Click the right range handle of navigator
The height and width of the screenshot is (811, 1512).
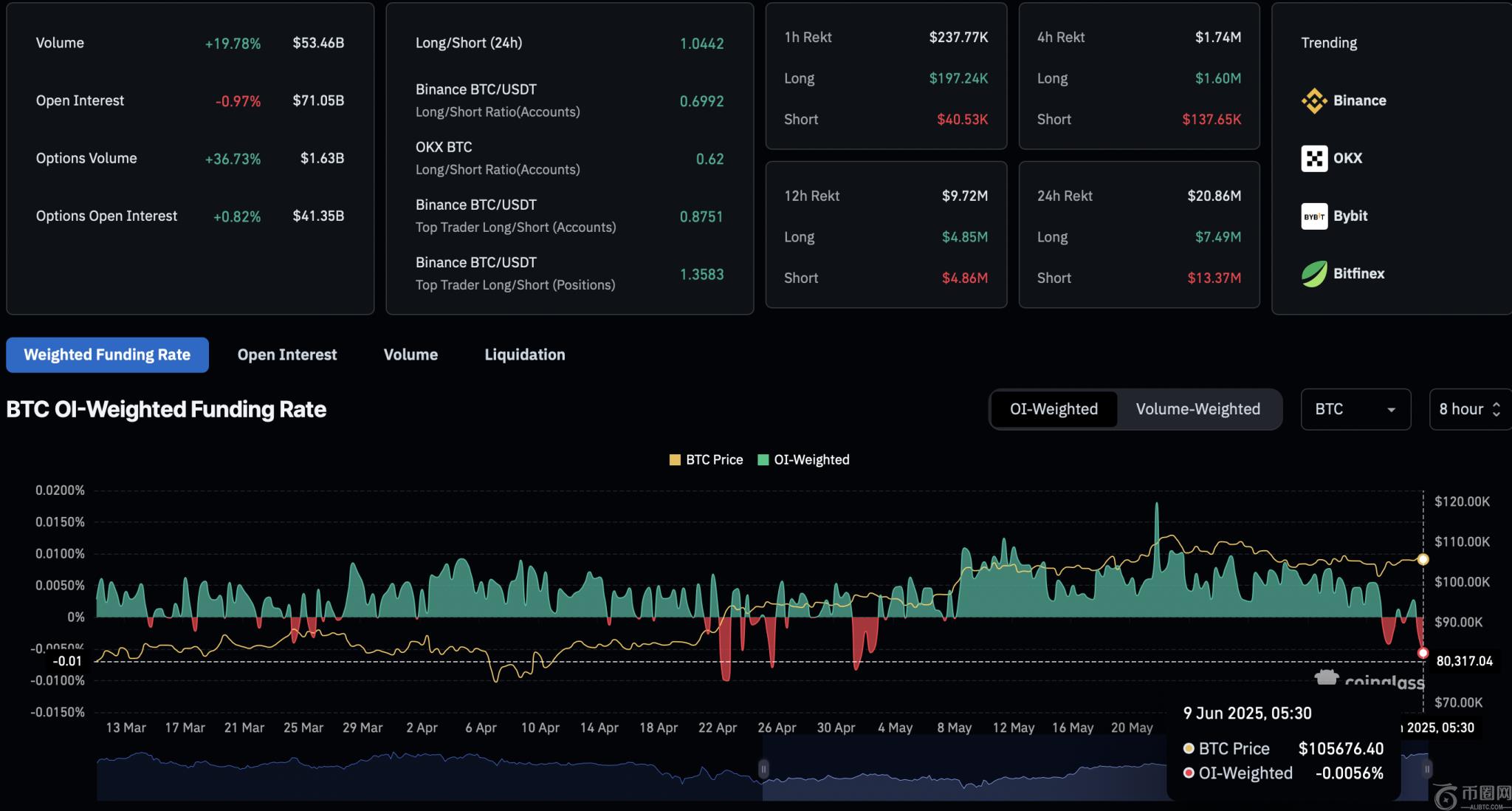[x=1427, y=769]
